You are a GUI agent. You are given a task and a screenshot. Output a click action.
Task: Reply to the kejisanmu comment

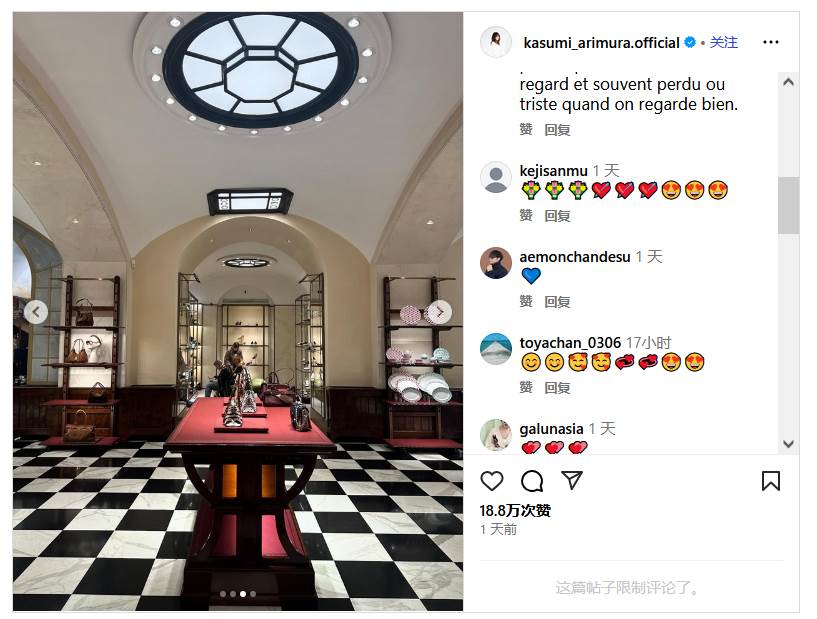click(x=557, y=216)
